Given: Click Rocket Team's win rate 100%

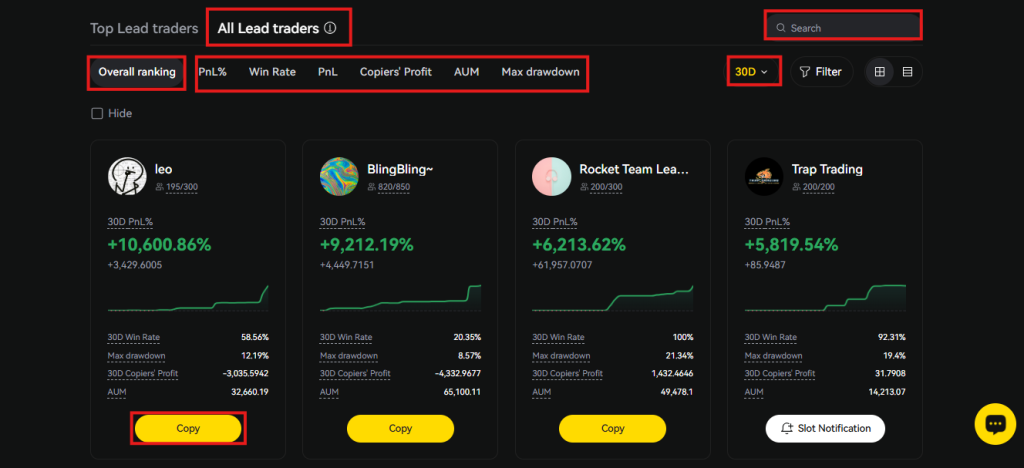Looking at the screenshot, I should point(682,337).
